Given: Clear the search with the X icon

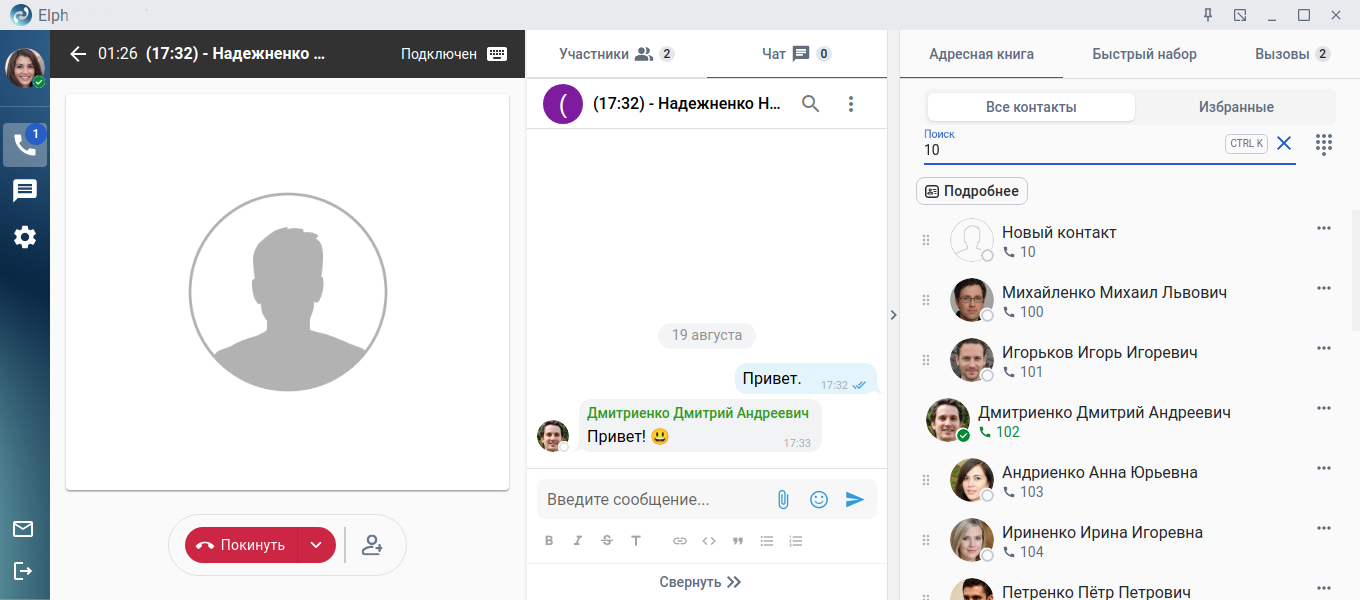Looking at the screenshot, I should [x=1284, y=143].
